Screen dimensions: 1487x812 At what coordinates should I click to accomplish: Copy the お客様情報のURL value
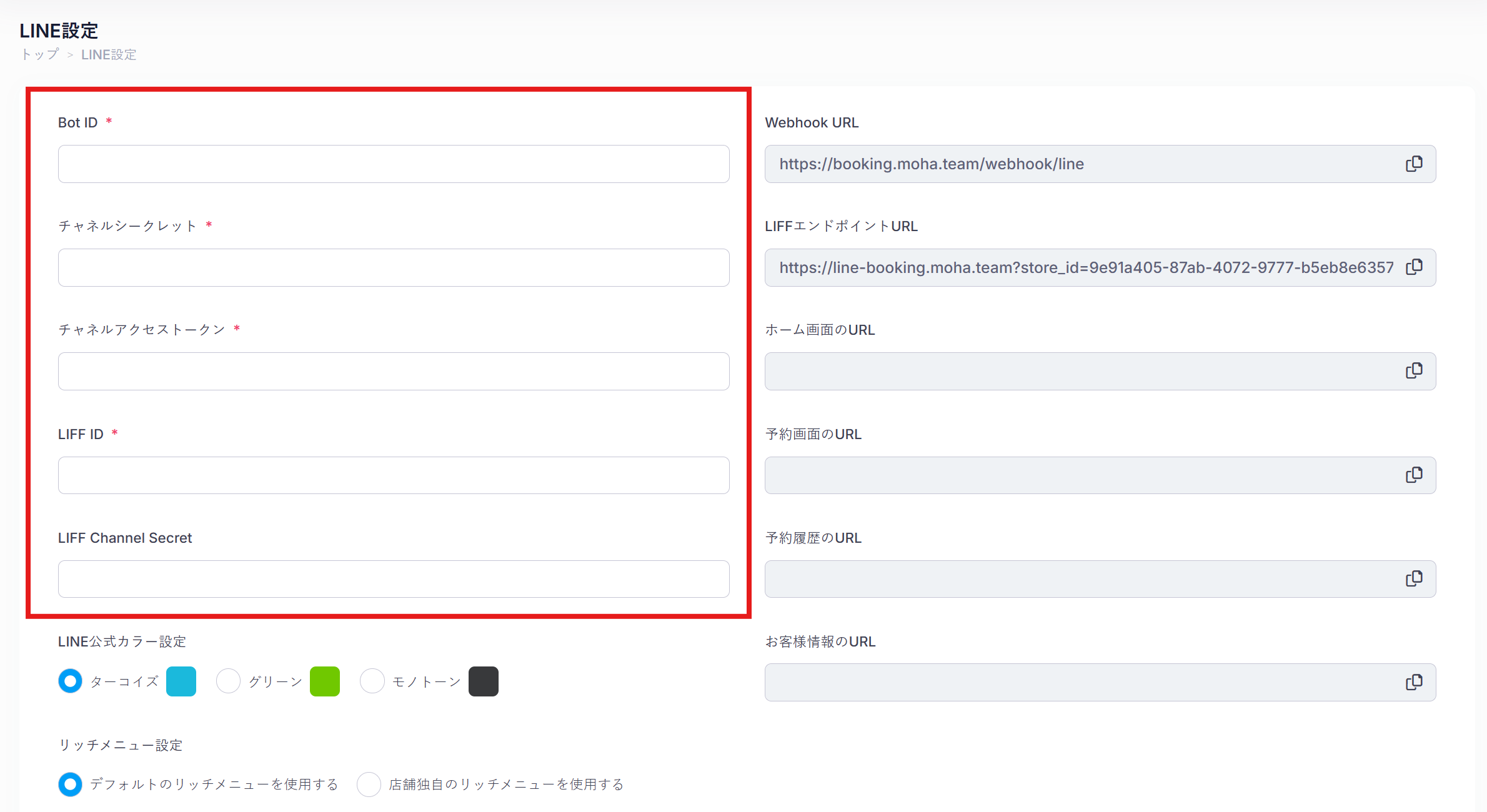pos(1414,682)
